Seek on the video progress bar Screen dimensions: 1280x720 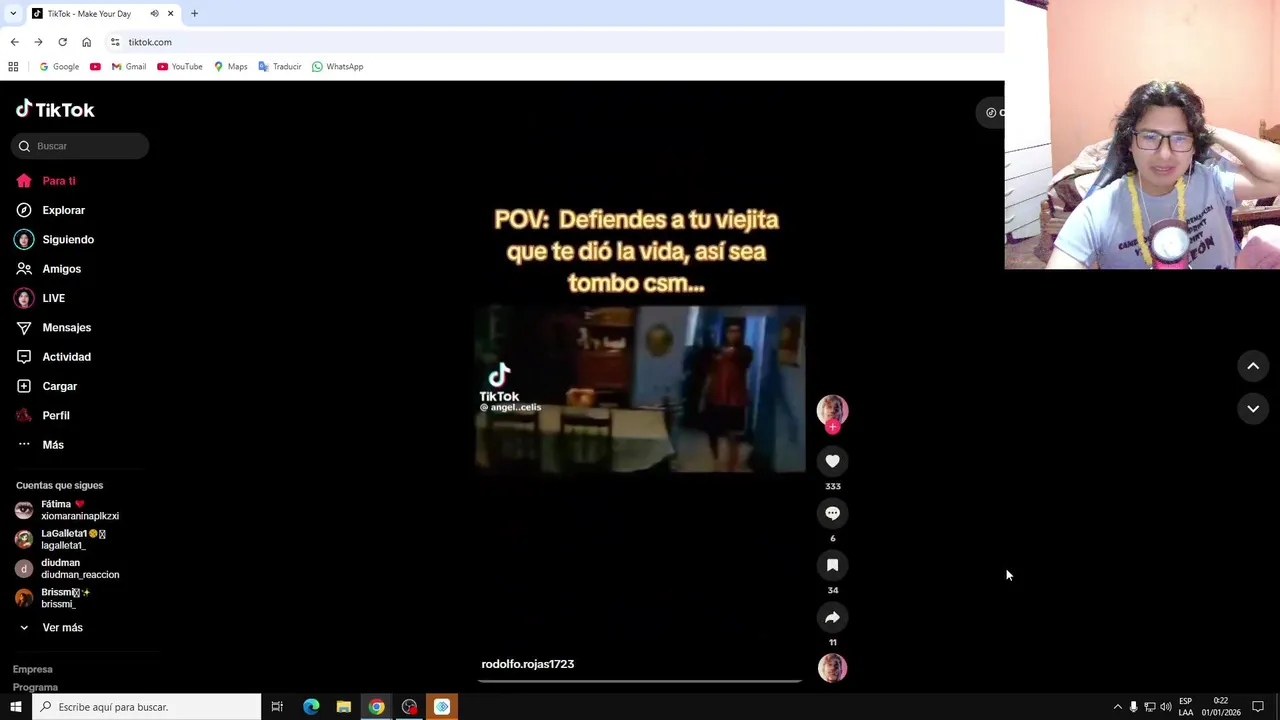[x=640, y=681]
